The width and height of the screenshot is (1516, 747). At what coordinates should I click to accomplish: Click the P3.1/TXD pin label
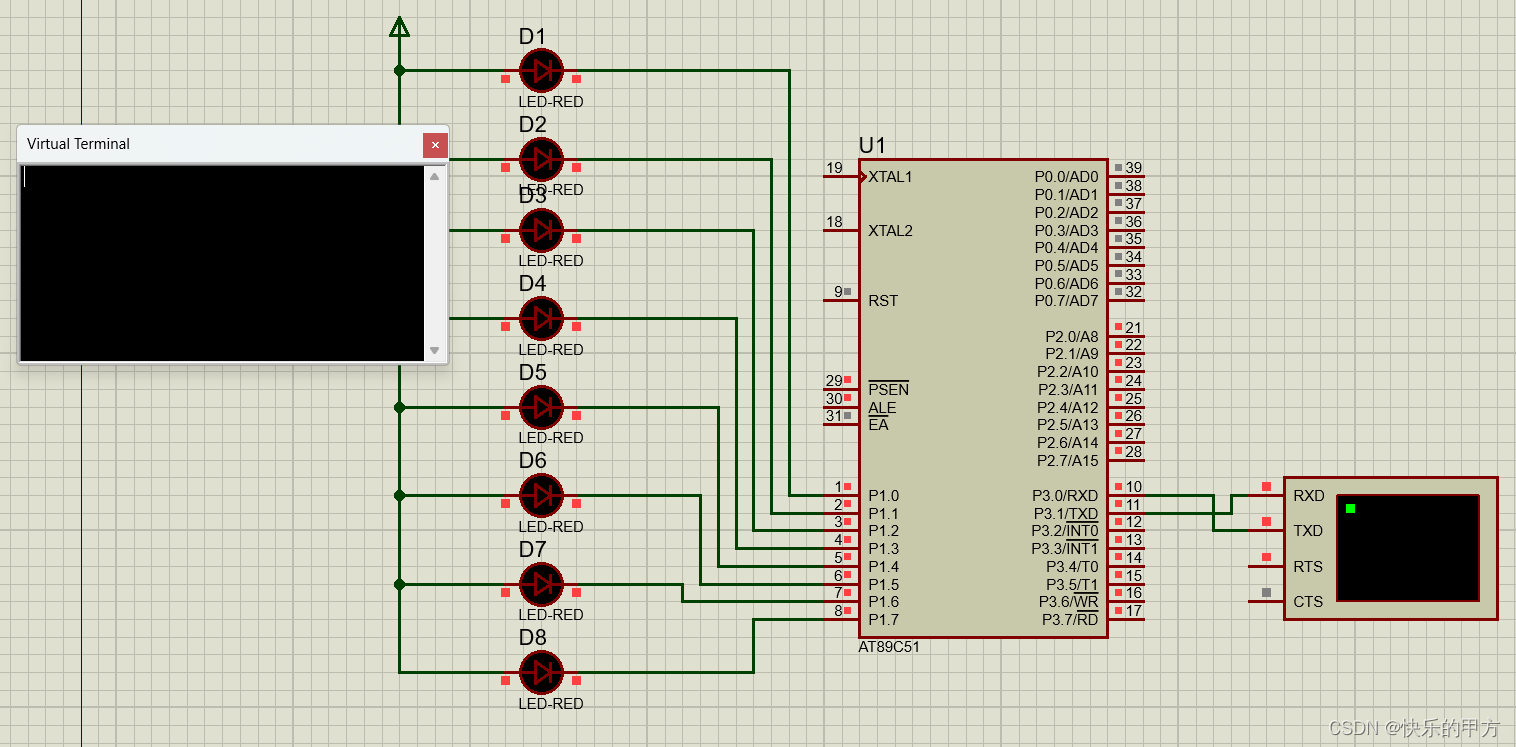[x=1066, y=514]
